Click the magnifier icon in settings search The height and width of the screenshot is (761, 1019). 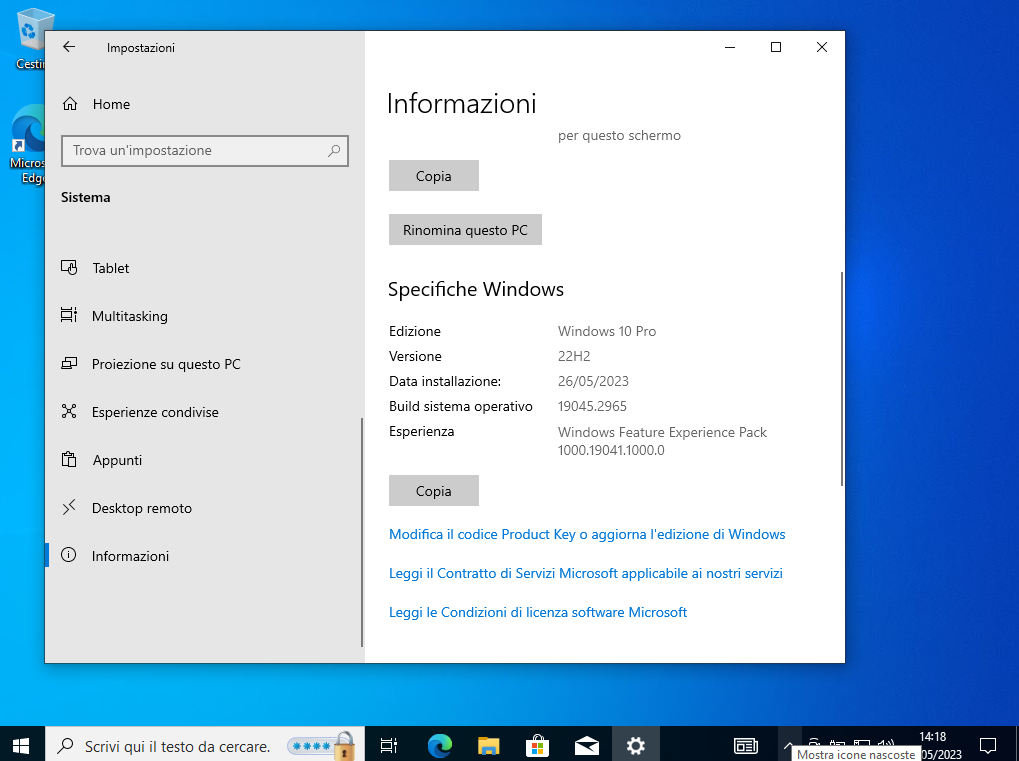tap(334, 151)
